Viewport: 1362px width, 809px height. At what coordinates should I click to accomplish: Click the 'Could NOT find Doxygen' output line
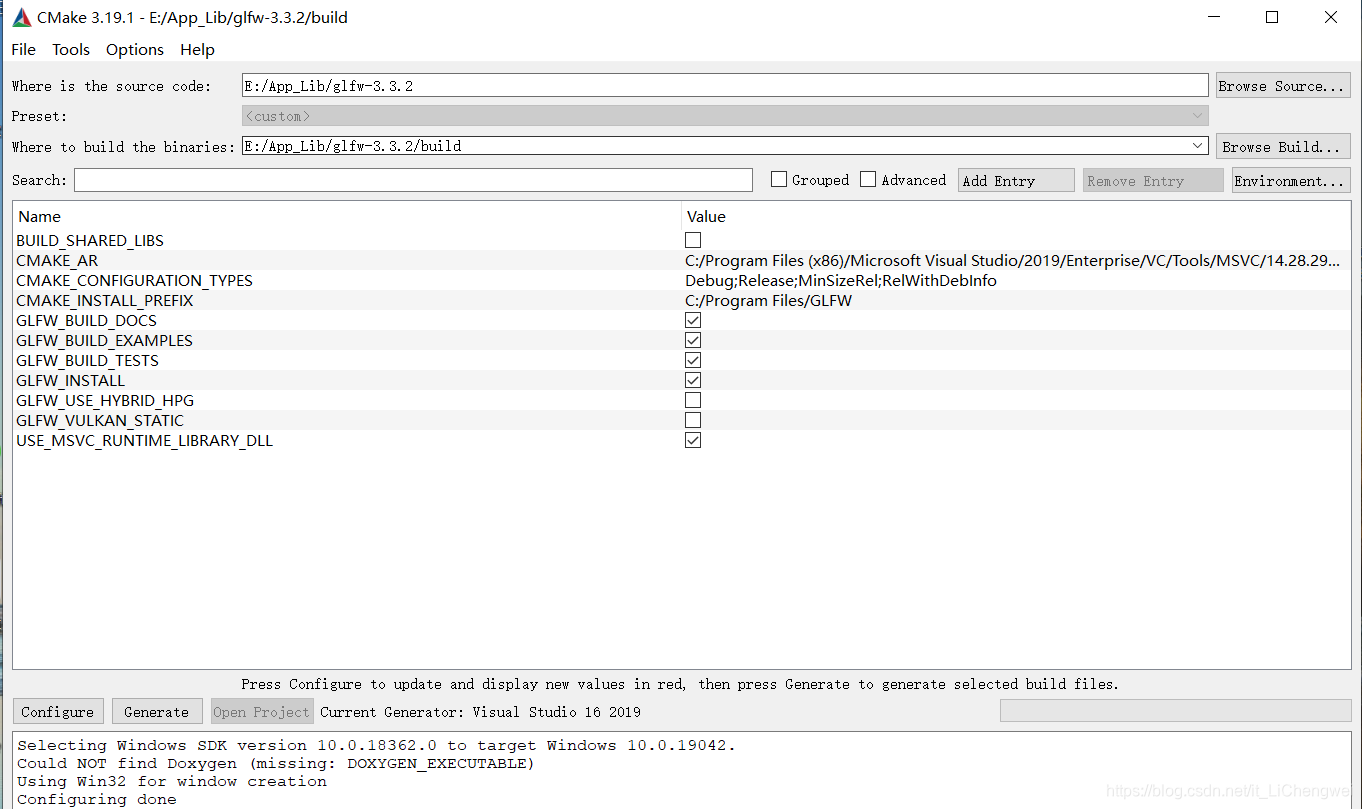pyautogui.click(x=276, y=763)
